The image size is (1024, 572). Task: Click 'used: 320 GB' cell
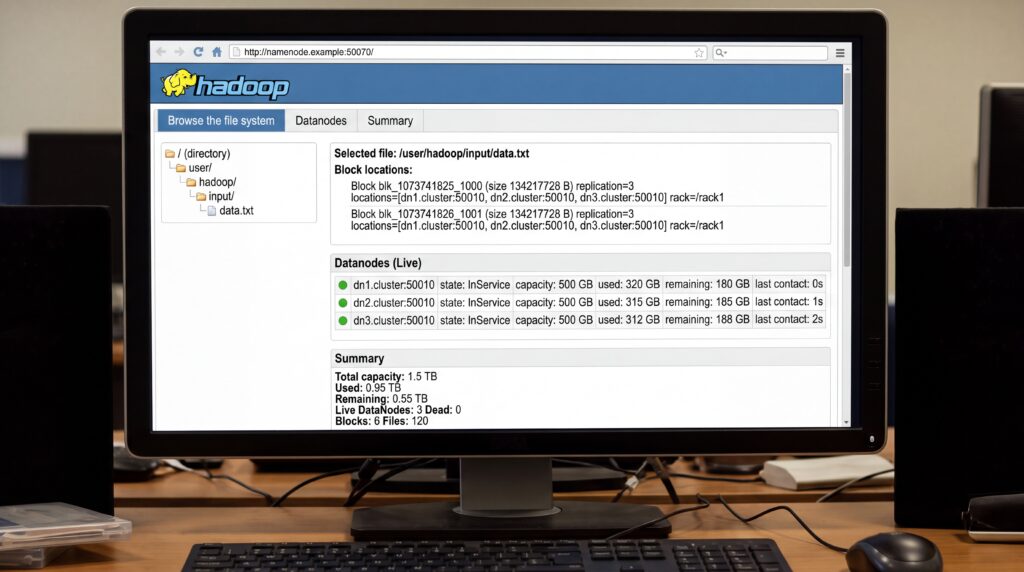pyautogui.click(x=629, y=285)
